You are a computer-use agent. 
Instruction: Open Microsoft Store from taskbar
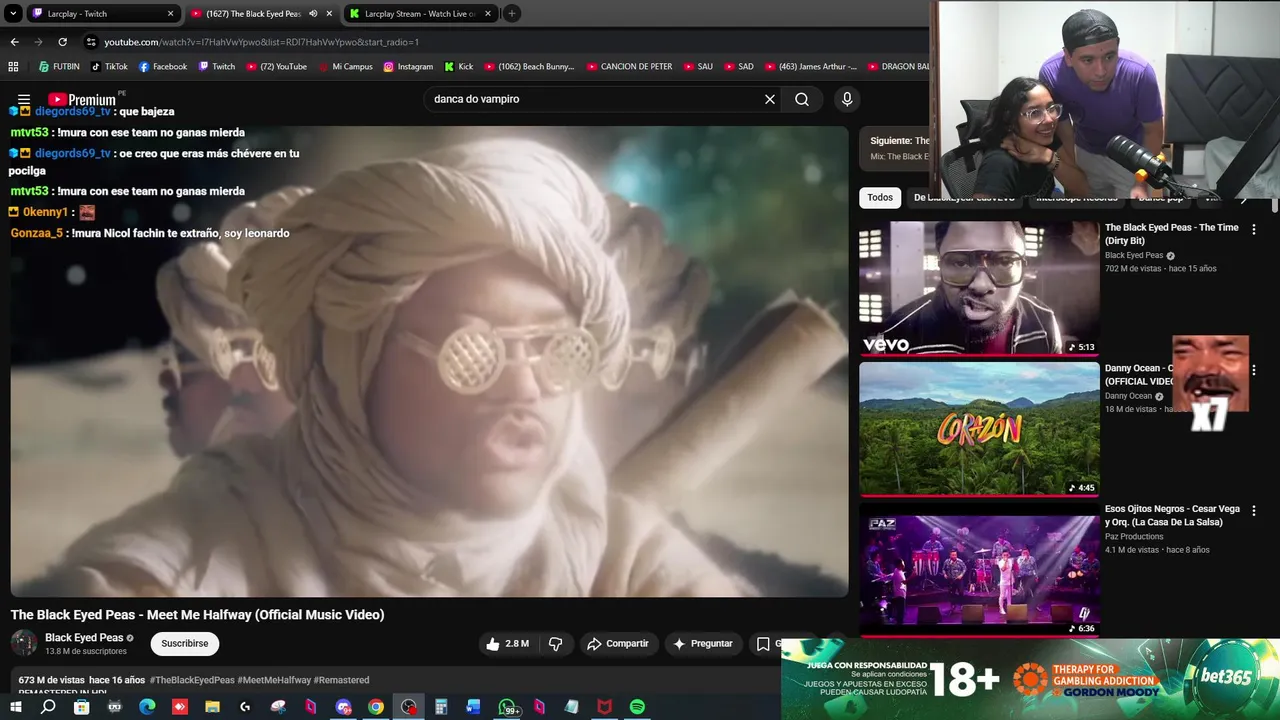81,707
